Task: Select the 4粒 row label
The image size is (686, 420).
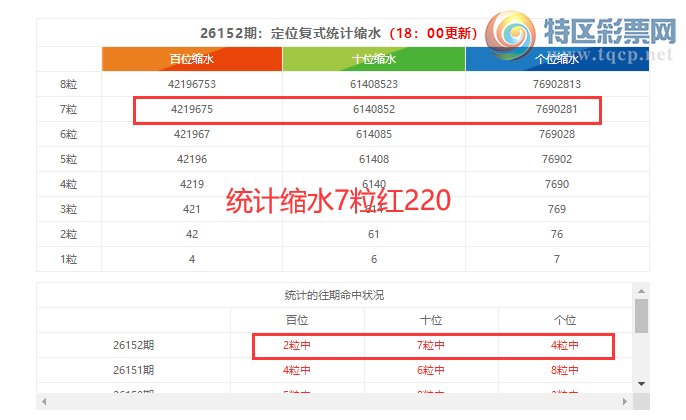Action: pyautogui.click(x=69, y=184)
